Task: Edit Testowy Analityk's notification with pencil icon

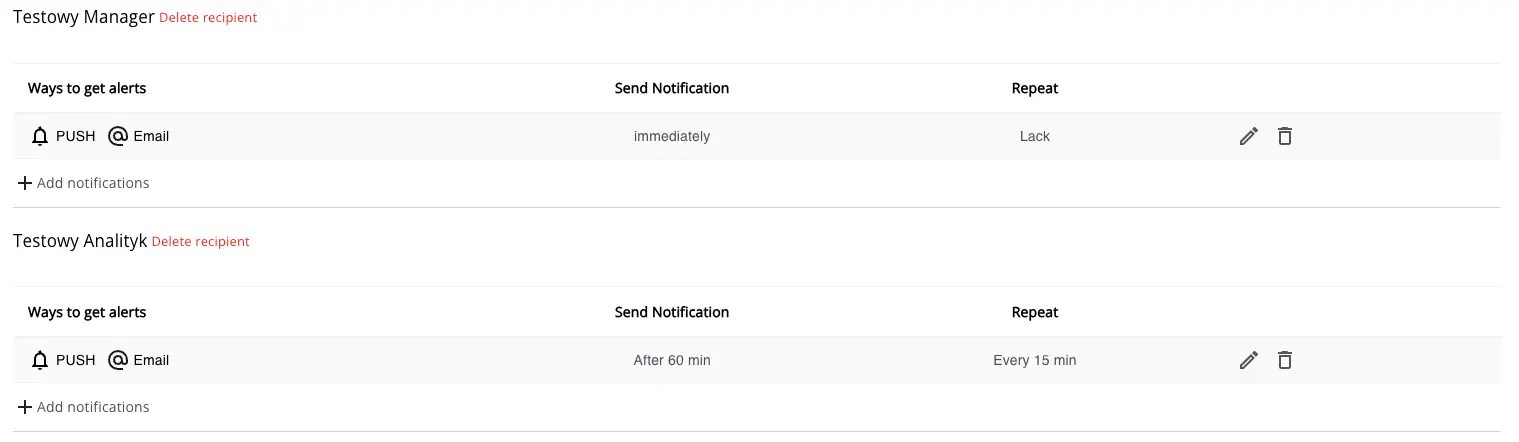Action: pyautogui.click(x=1248, y=360)
